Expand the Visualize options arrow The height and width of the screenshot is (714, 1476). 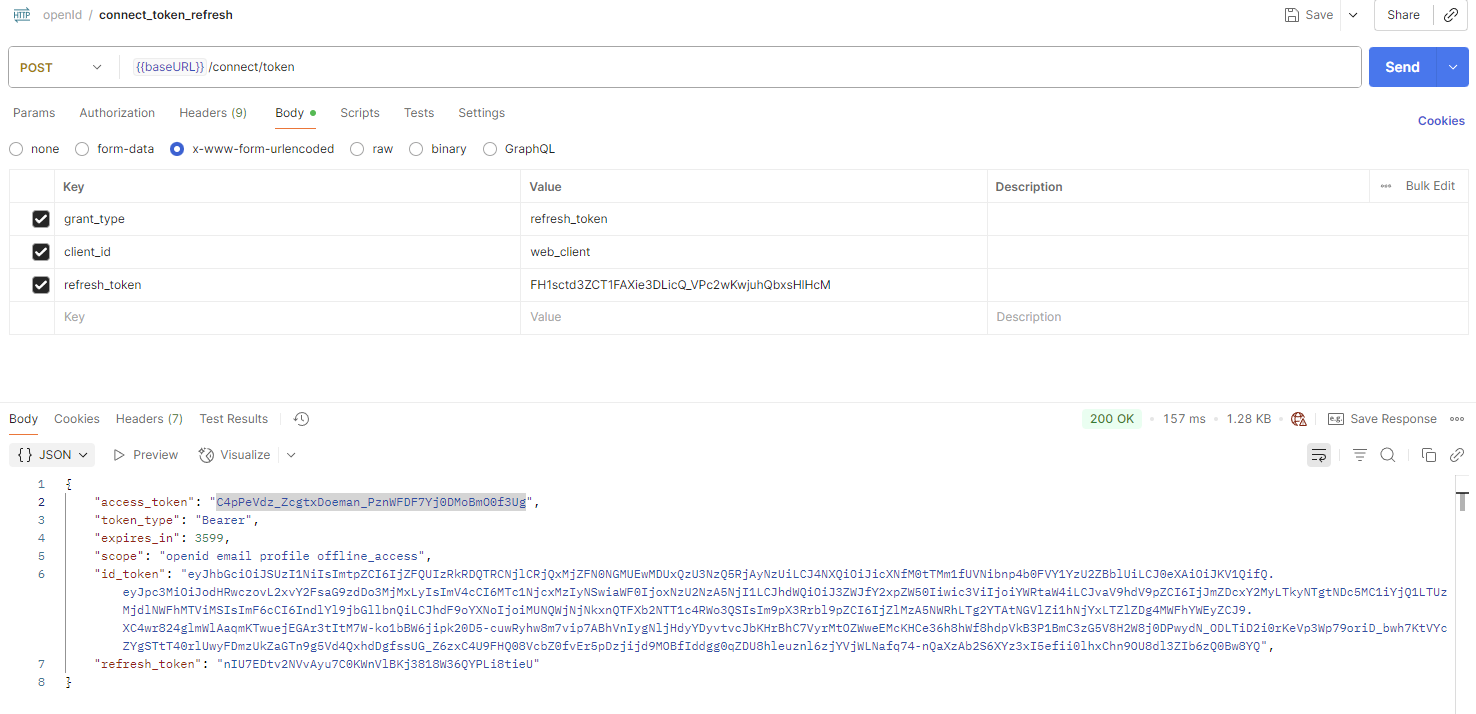coord(291,455)
